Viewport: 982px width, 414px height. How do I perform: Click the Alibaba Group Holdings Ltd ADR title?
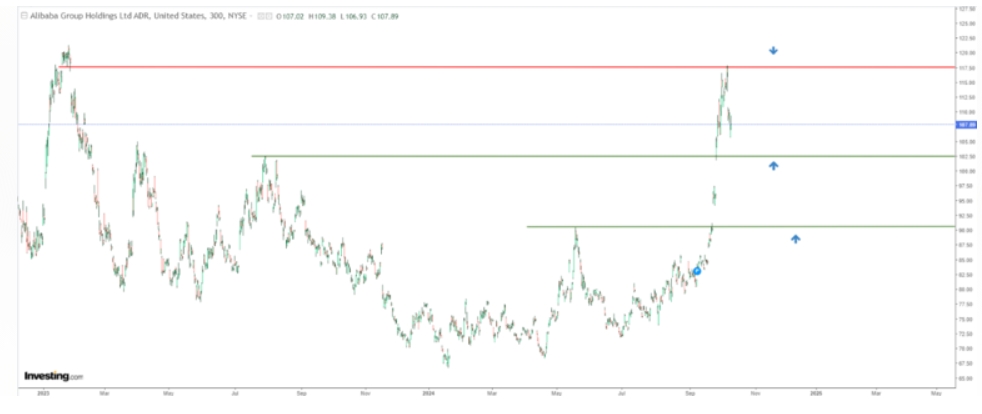click(83, 16)
